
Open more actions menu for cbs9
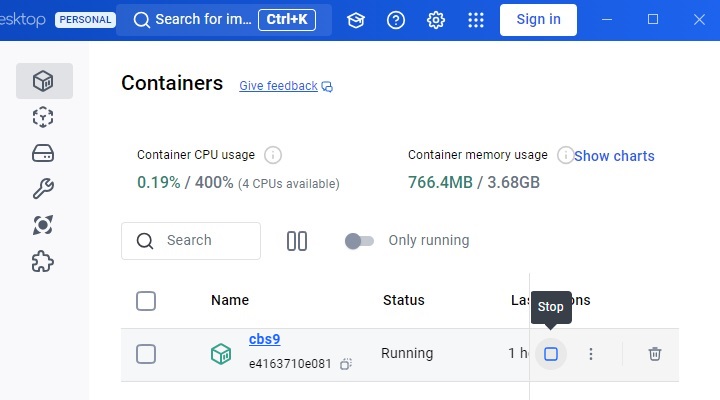591,354
